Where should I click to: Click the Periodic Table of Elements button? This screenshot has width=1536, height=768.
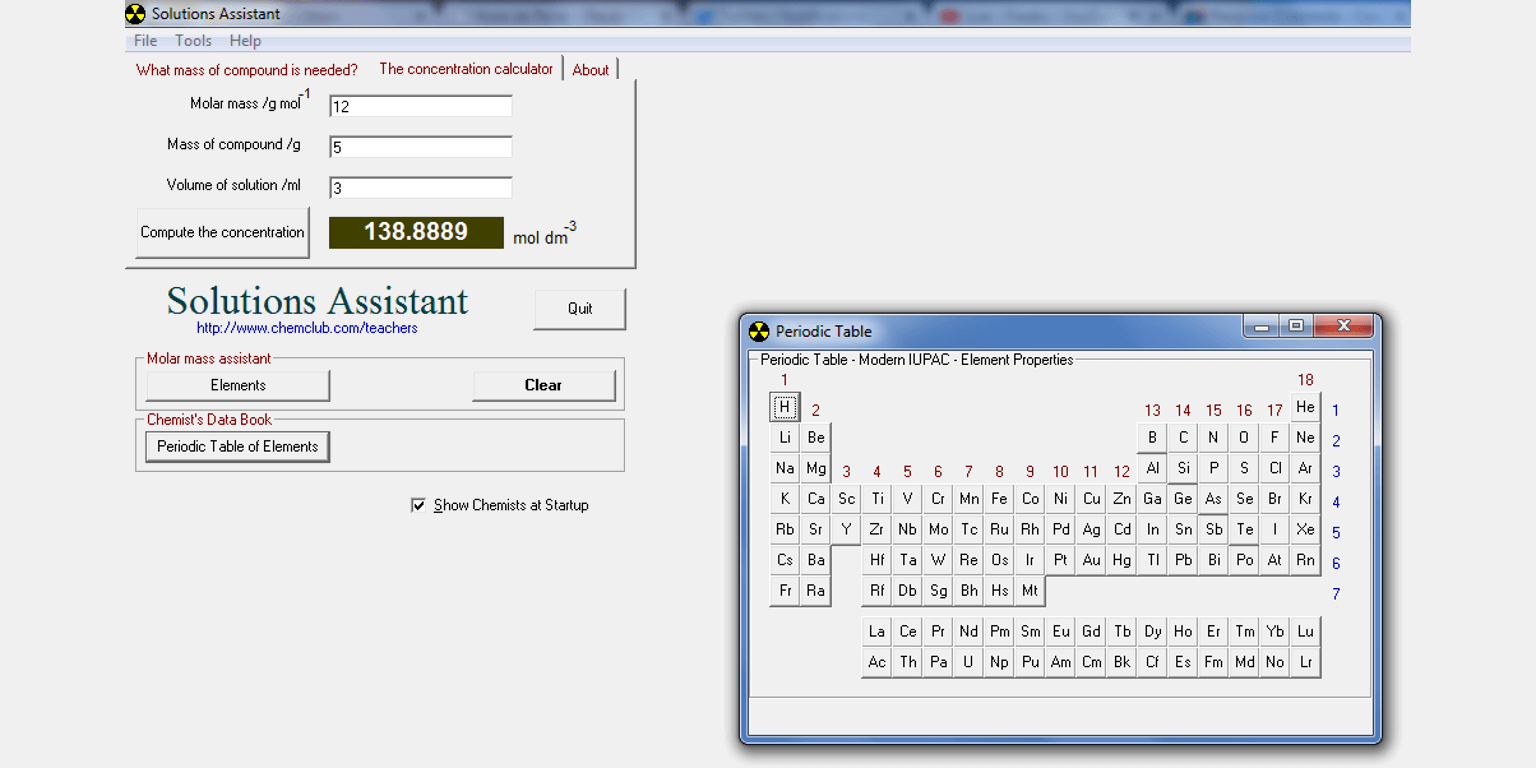pyautogui.click(x=237, y=447)
